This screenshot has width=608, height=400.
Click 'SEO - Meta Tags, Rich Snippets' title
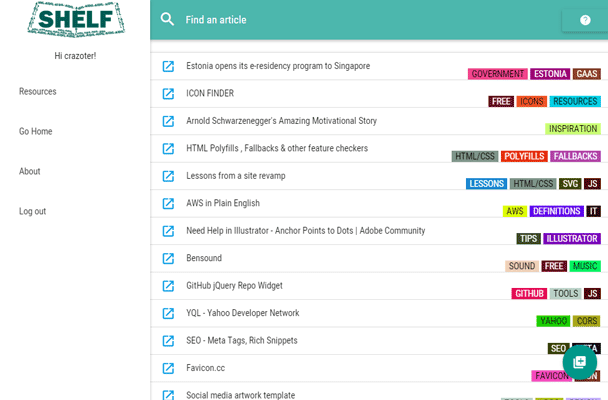(242, 340)
